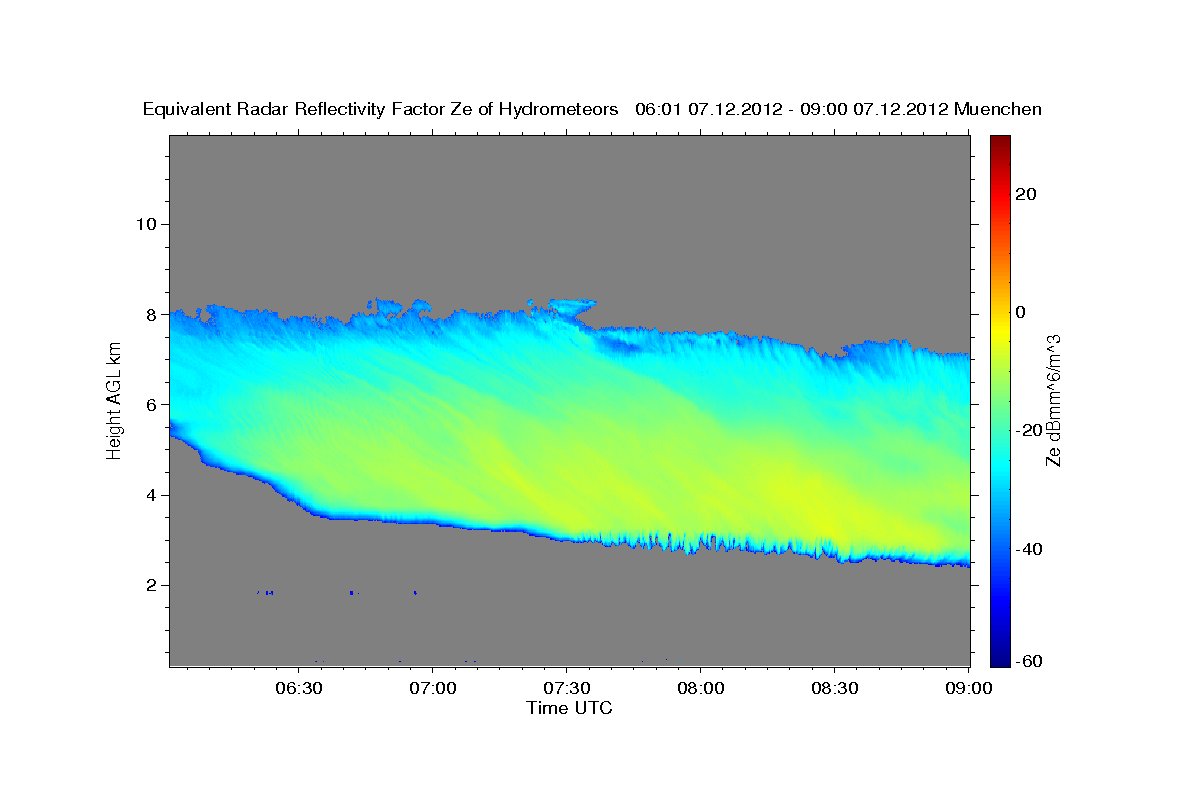Click the 'Time UTC' axis label
The image size is (1200, 800).
click(569, 708)
